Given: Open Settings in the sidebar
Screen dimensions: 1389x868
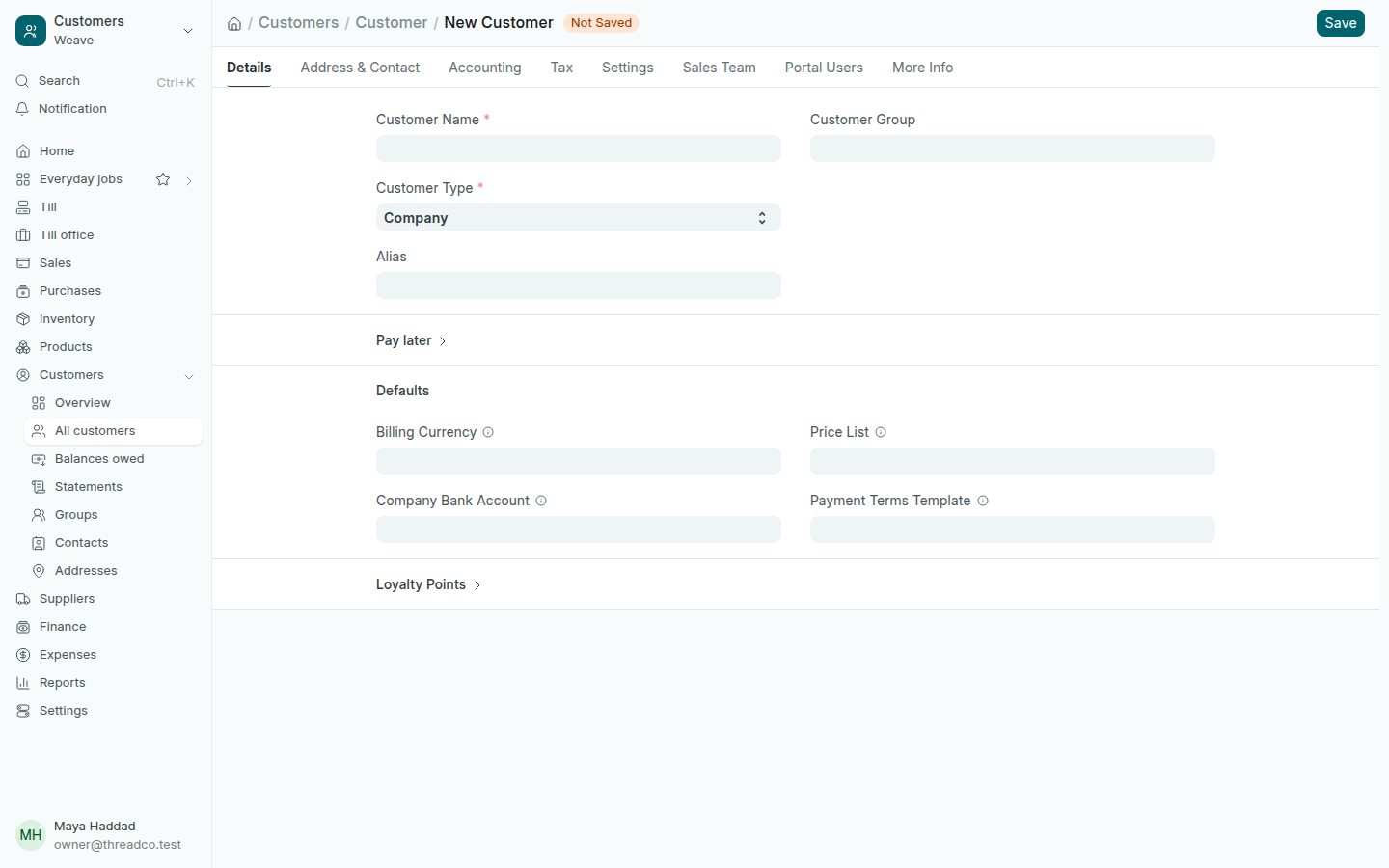Looking at the screenshot, I should click(105, 711).
